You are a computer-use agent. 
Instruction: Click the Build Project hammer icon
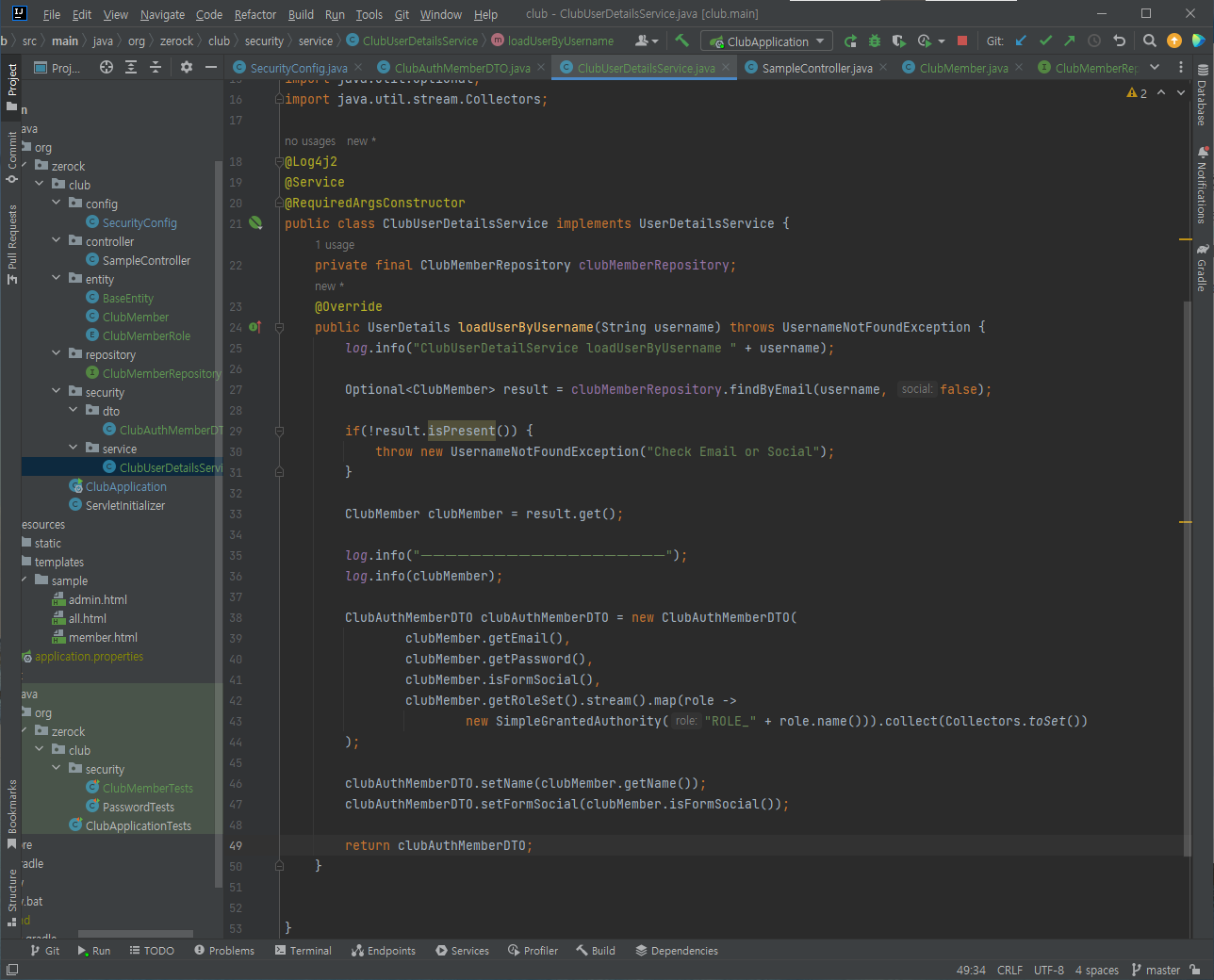682,41
